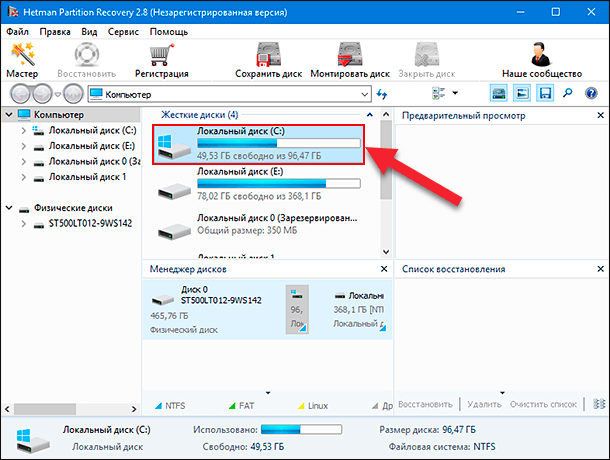610x460 pixels.
Task: Click tree horizontal scrollbar right arrow
Action: pos(134,409)
